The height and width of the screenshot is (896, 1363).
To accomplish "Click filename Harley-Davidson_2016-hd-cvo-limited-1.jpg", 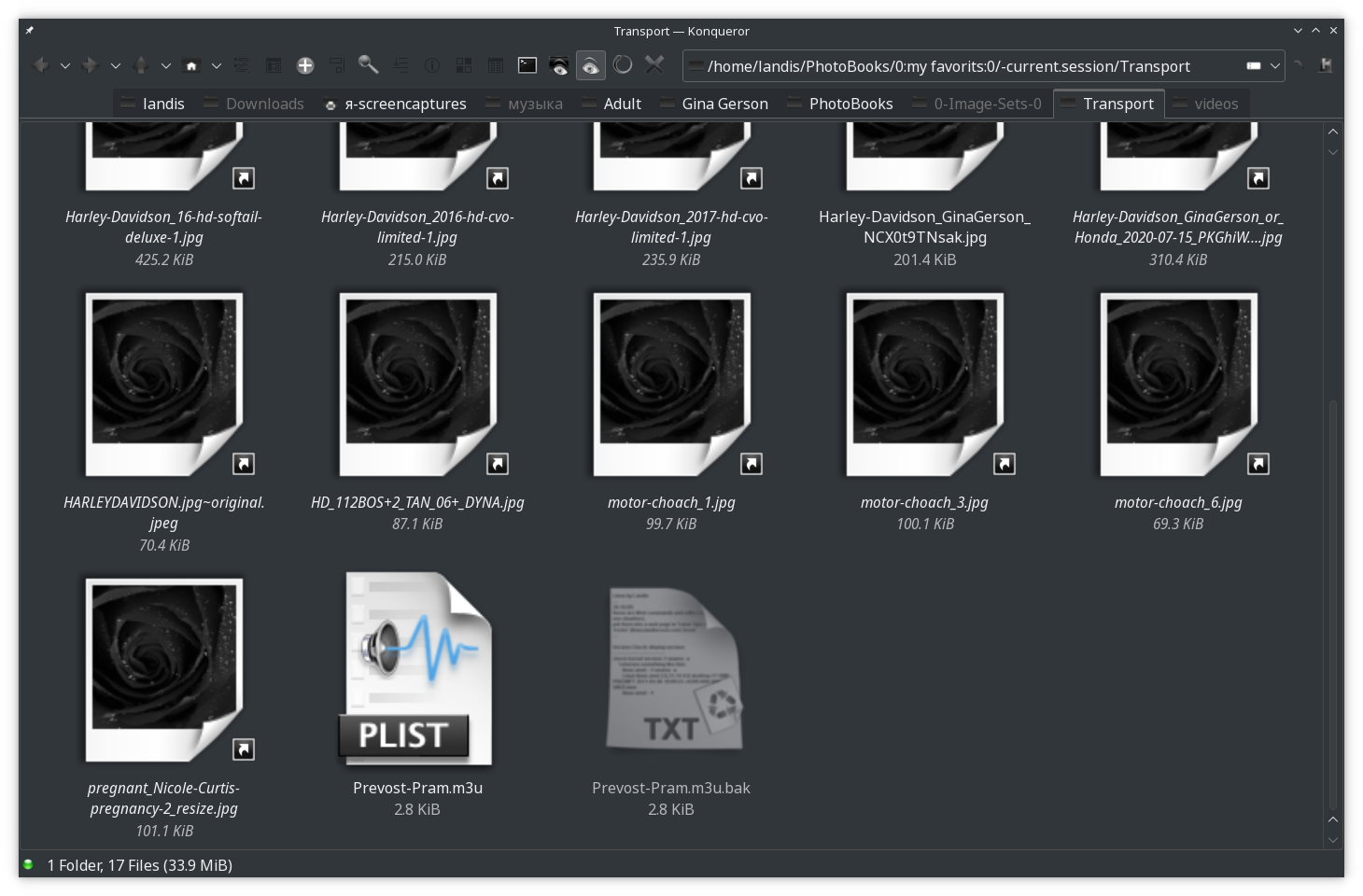I will 417,227.
